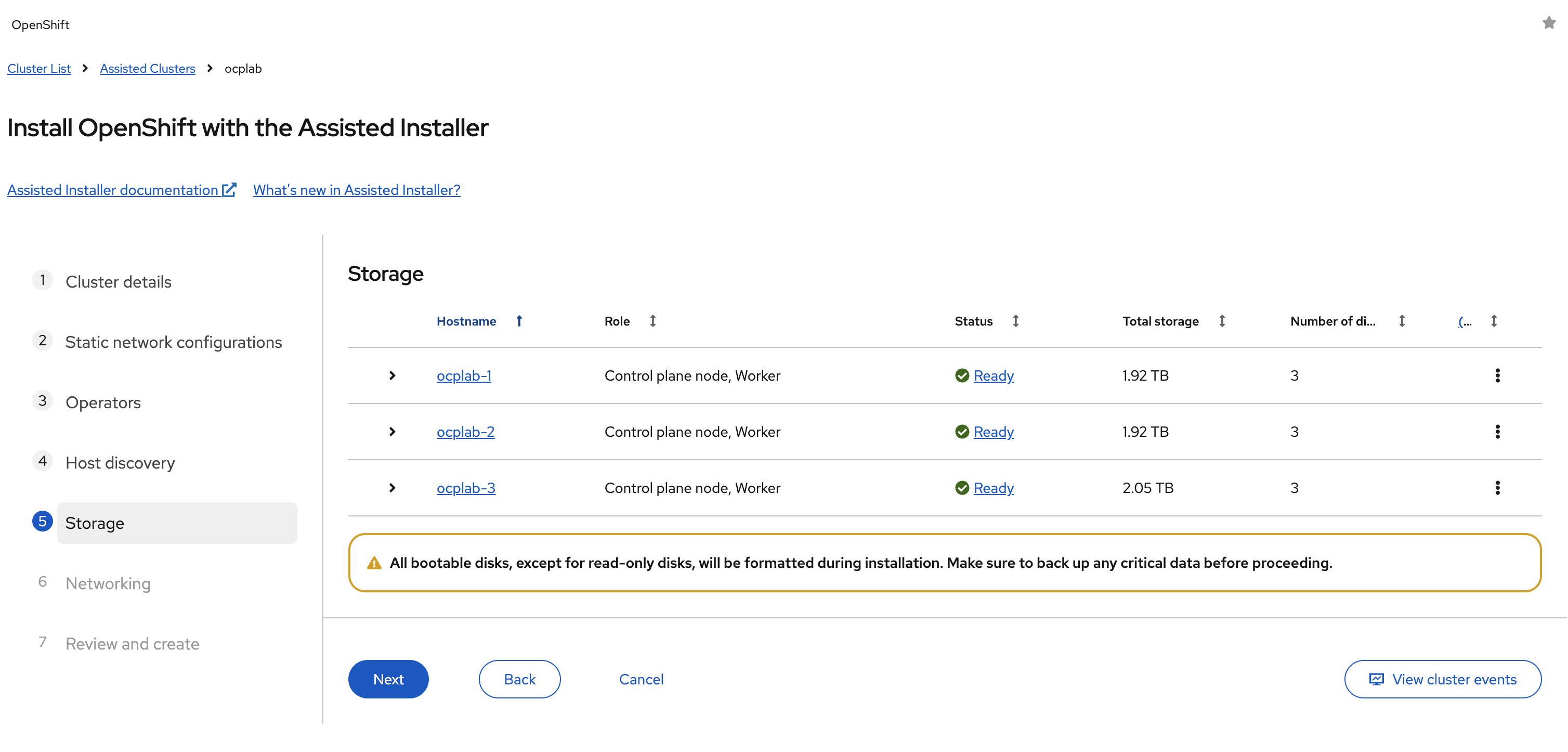Viewport: 1568px width, 752px height.
Task: Go to Host discovery wizard step
Action: 120,463
